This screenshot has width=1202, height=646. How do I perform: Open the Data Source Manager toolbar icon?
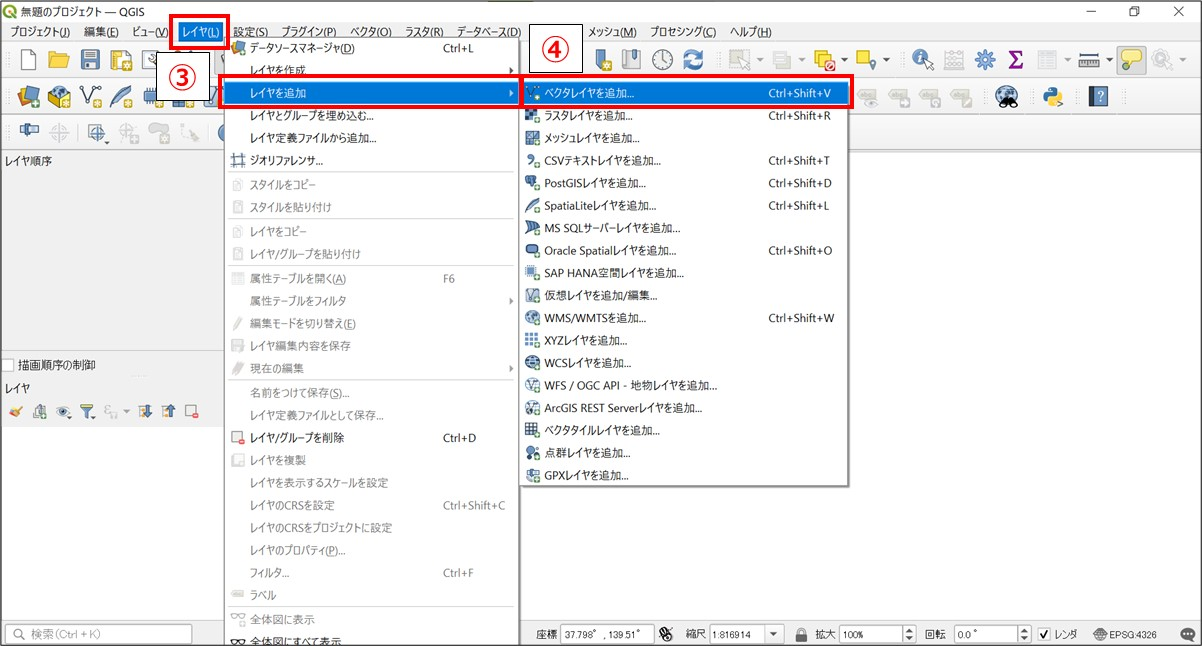28,97
